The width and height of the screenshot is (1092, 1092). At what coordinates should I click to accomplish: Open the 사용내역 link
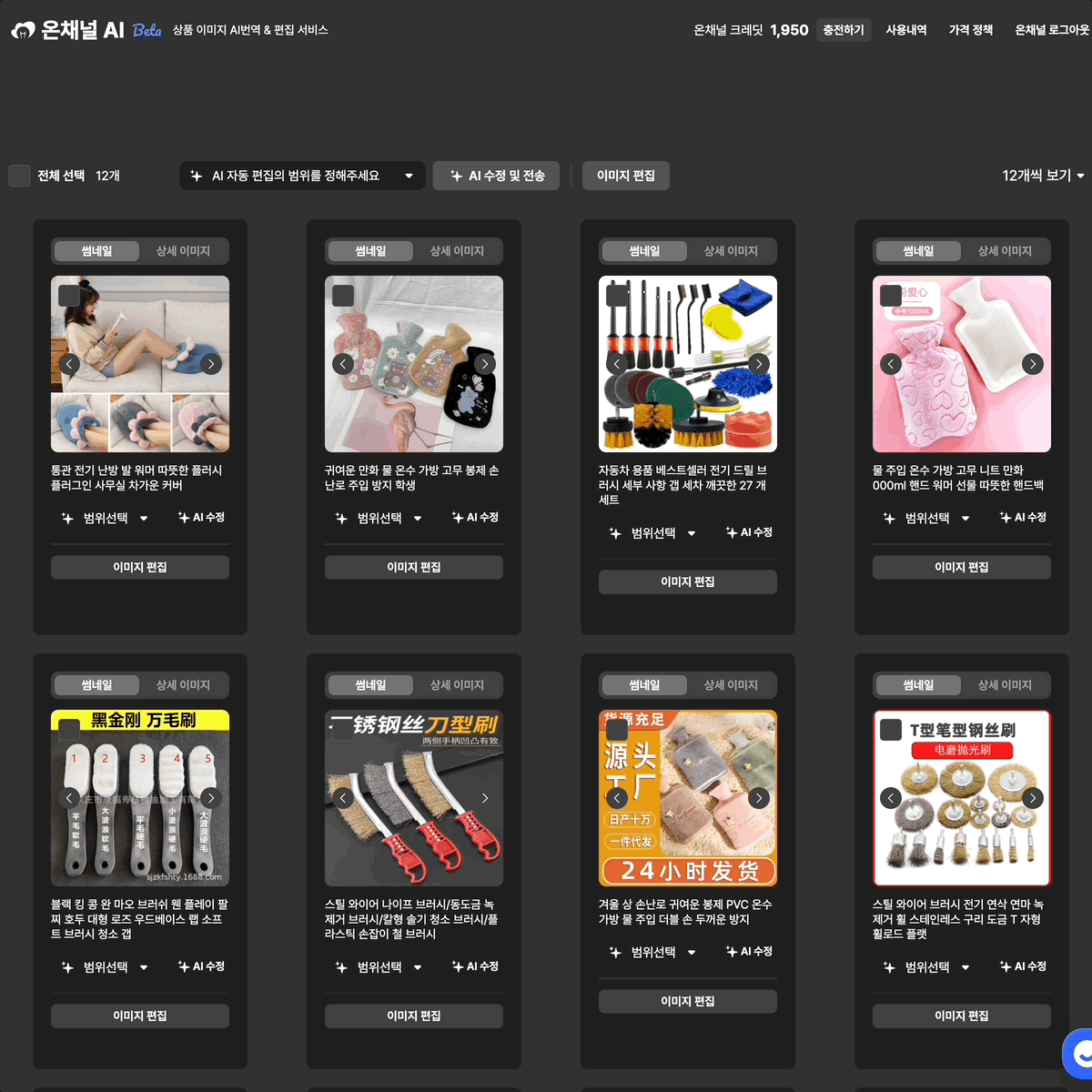click(906, 30)
